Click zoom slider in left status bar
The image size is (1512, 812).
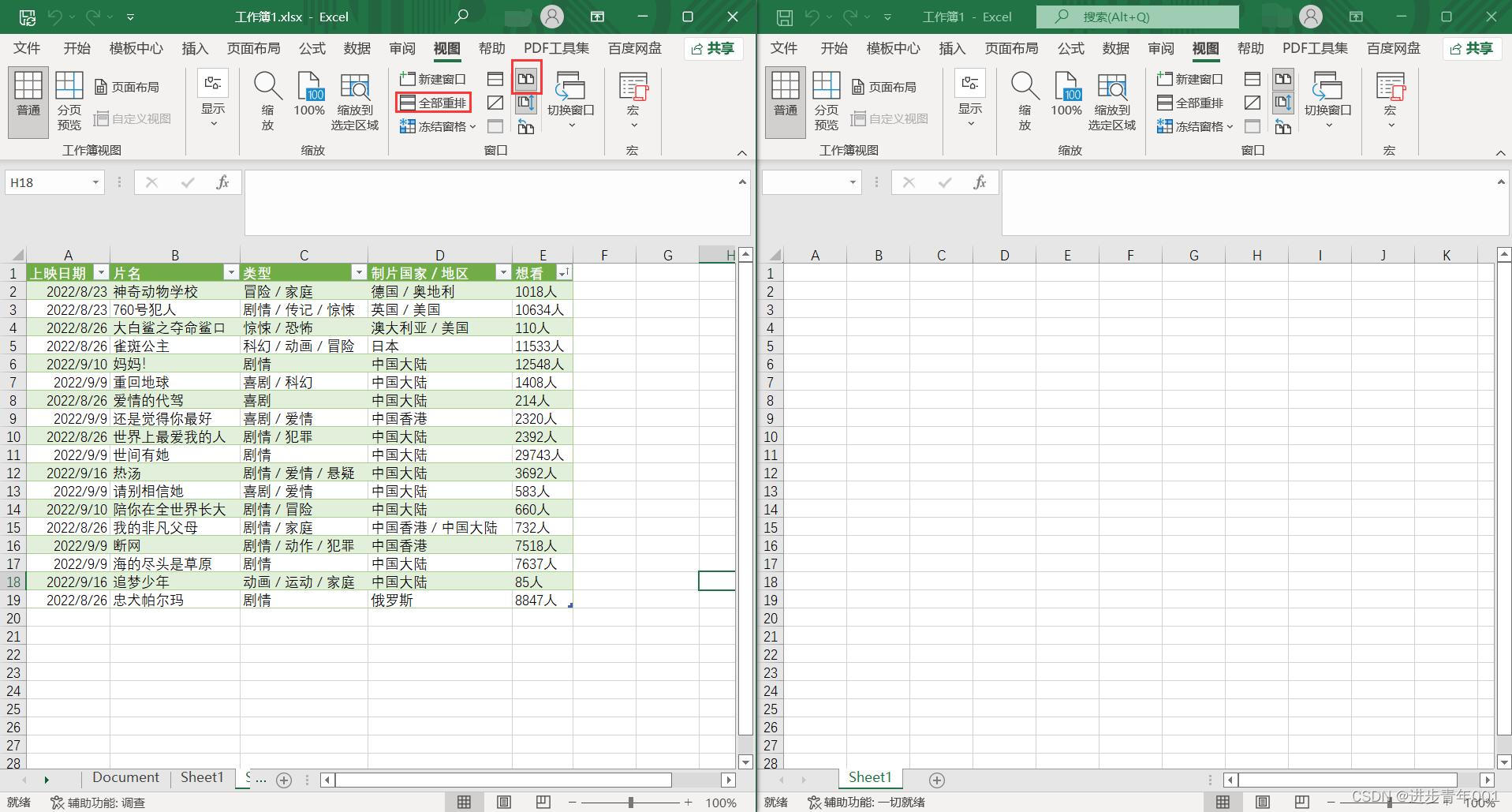click(630, 803)
